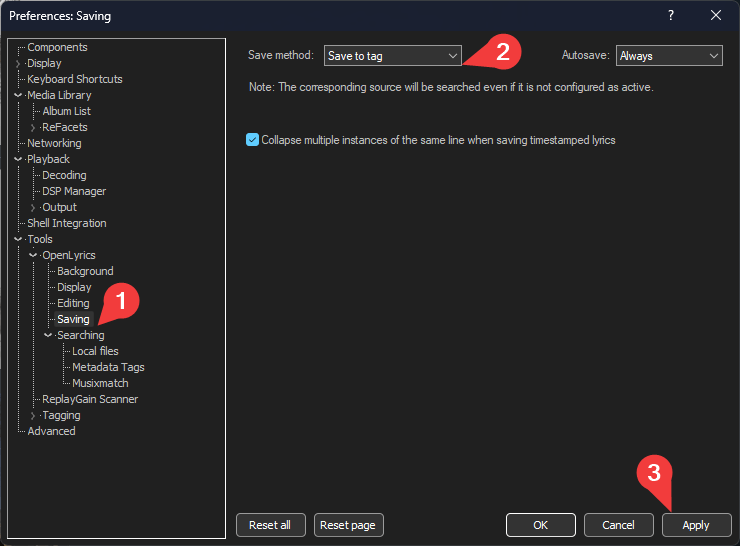Expand the Output tree node
This screenshot has width=740, height=546.
(x=33, y=207)
